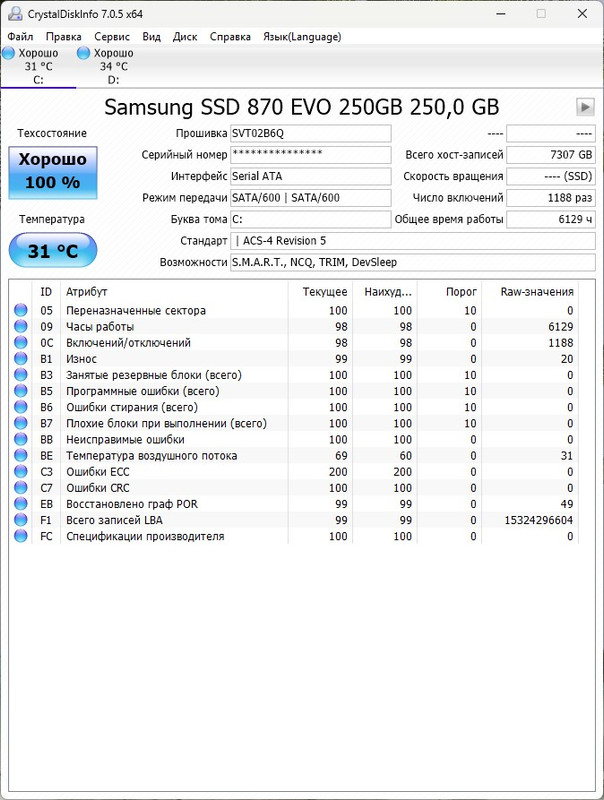This screenshot has height=800, width=604.
Task: Click the Буква тома field C:
Action: click(x=311, y=219)
